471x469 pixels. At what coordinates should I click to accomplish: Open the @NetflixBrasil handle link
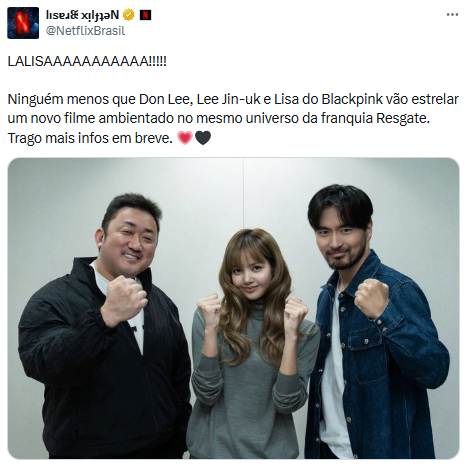(85, 31)
